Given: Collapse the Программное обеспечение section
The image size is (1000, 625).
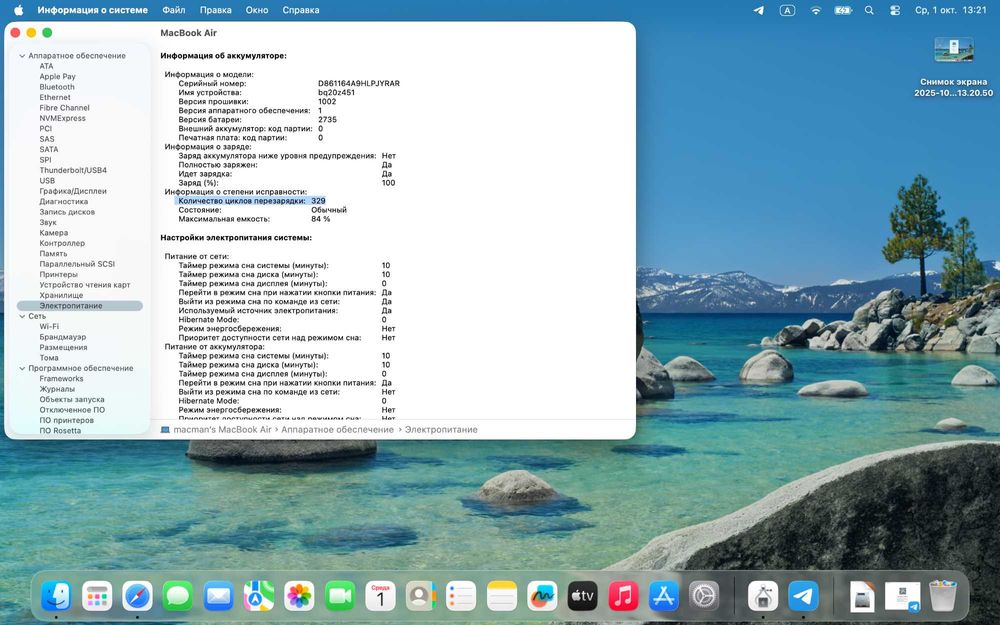Looking at the screenshot, I should [x=22, y=368].
